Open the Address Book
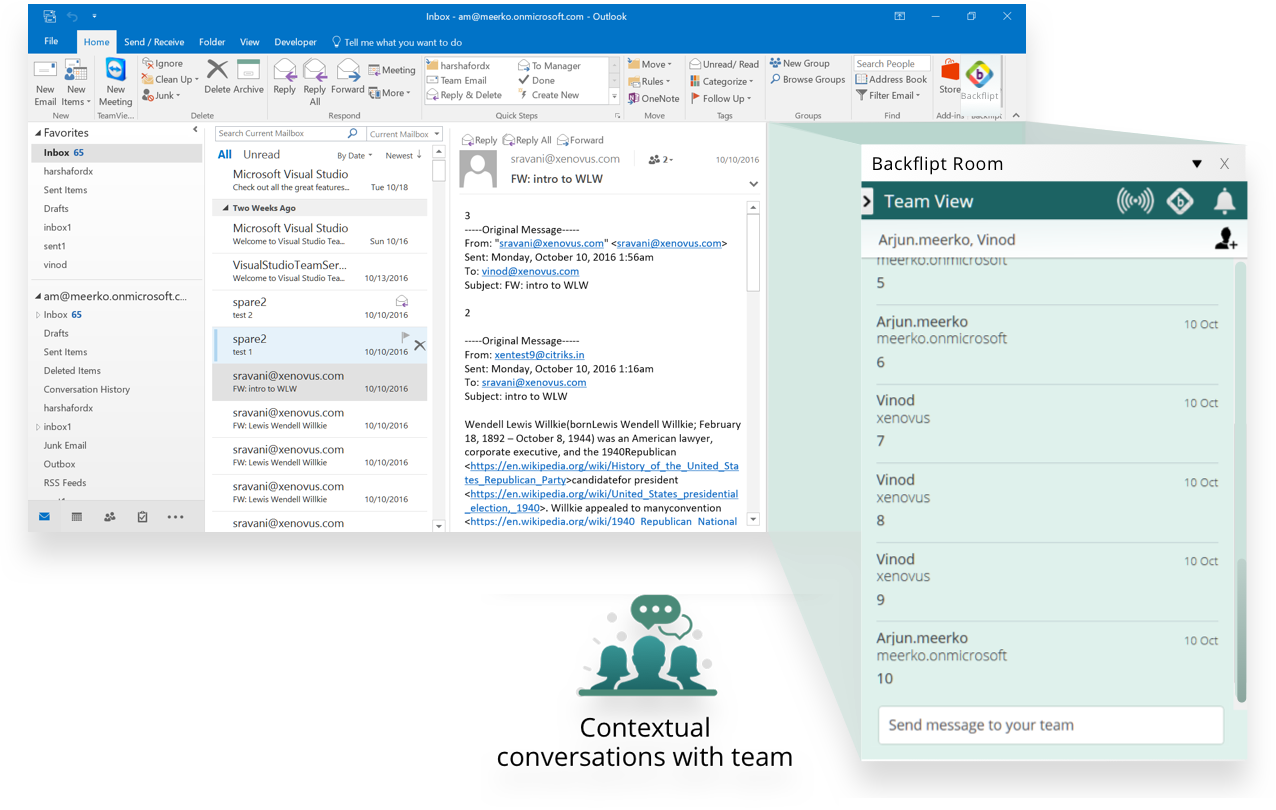The width and height of the screenshot is (1276, 810). pos(892,80)
